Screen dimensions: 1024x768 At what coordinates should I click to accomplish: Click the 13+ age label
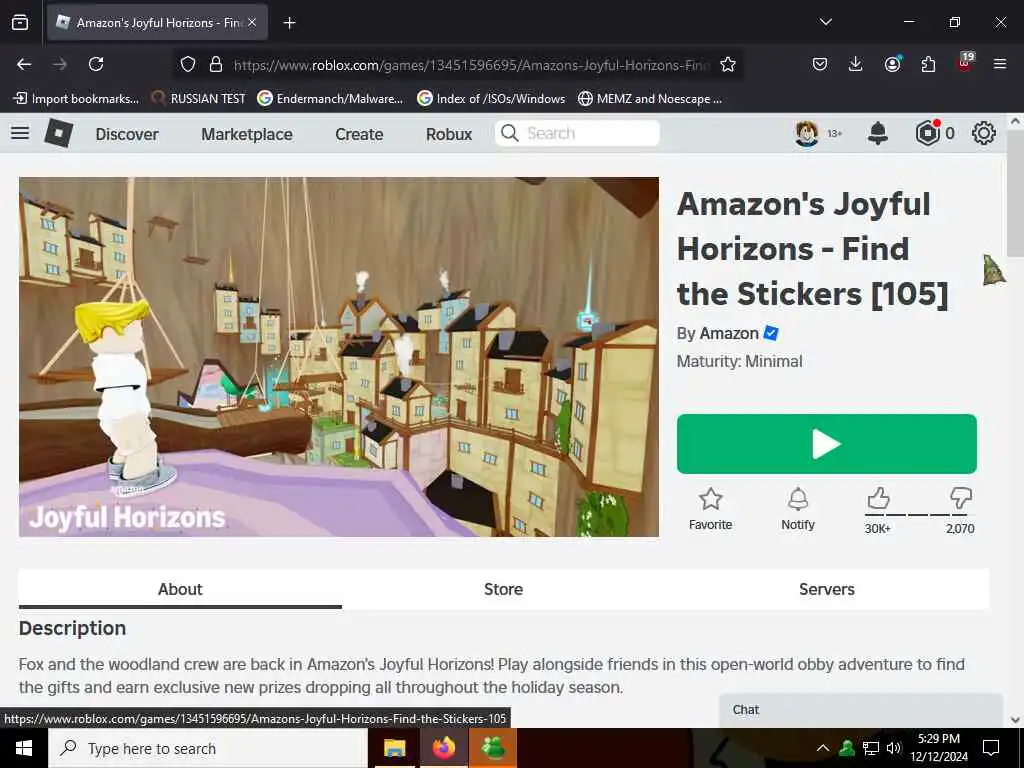835,133
